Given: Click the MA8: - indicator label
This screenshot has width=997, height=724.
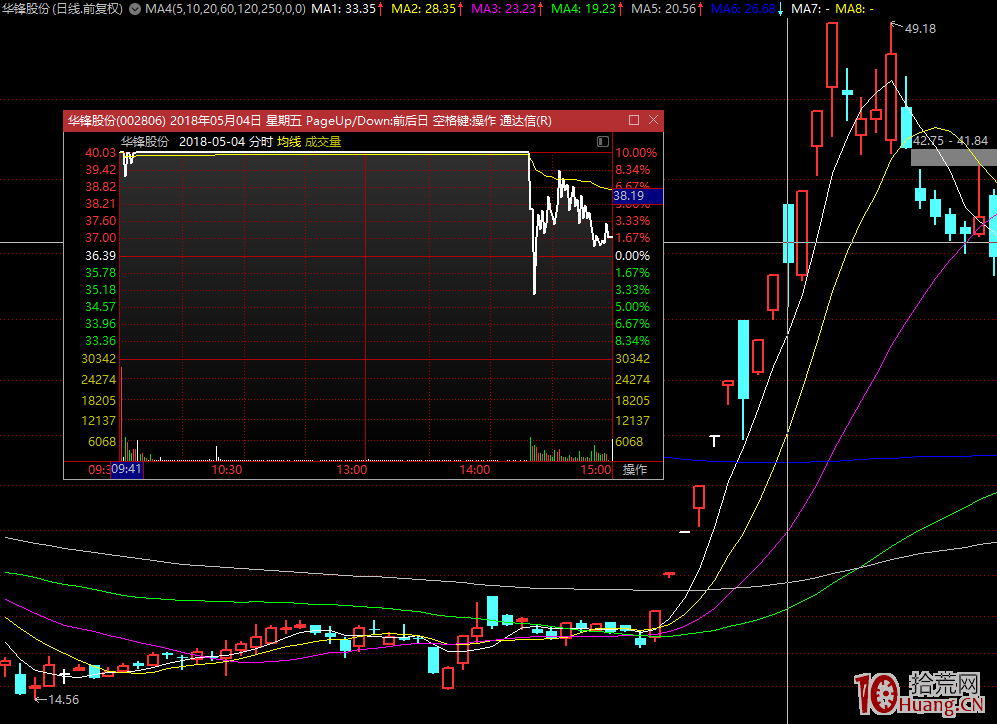Looking at the screenshot, I should [854, 9].
